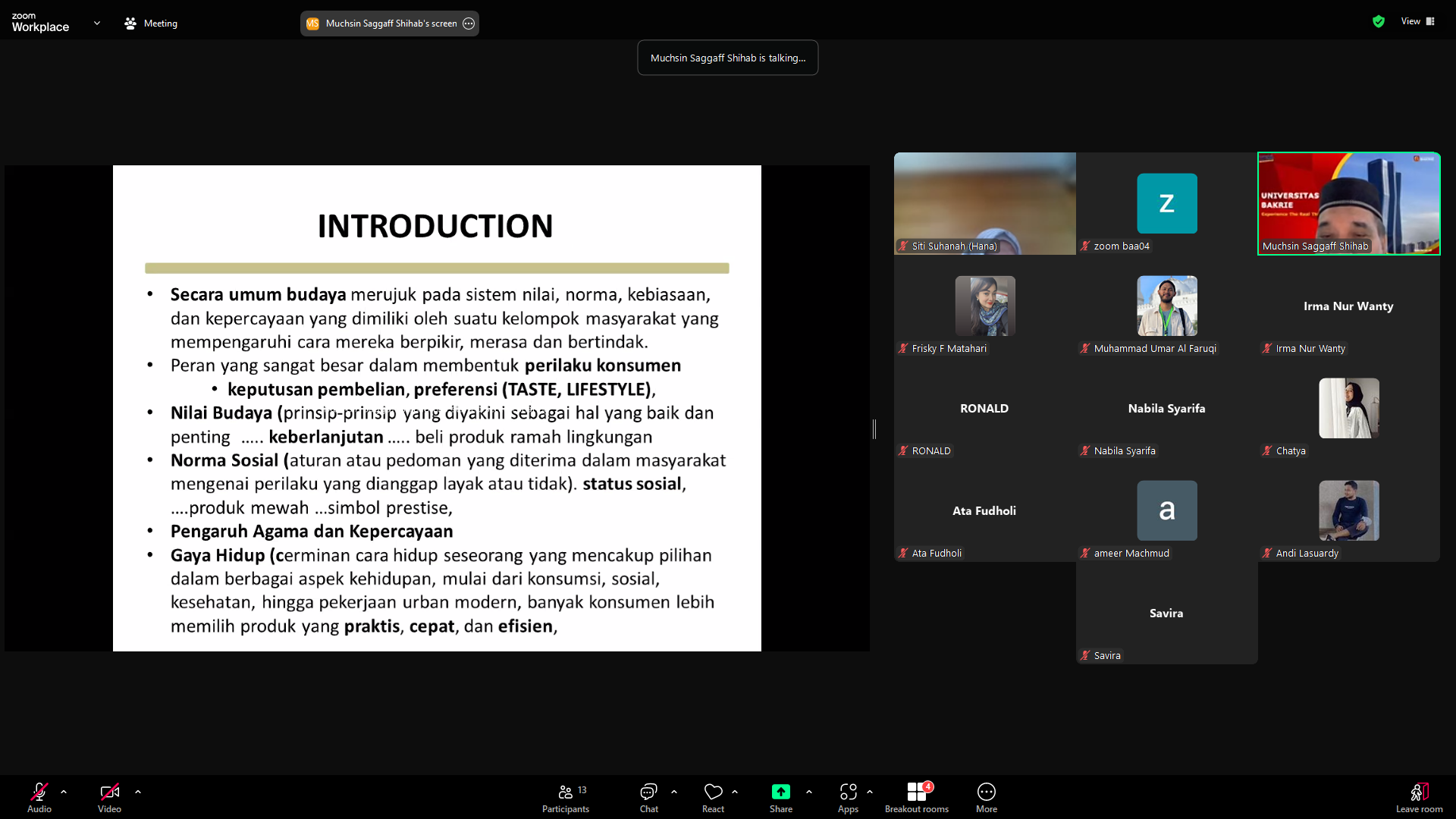This screenshot has width=1456, height=819.
Task: Click muted mic icon beside RONALD label
Action: 903,450
